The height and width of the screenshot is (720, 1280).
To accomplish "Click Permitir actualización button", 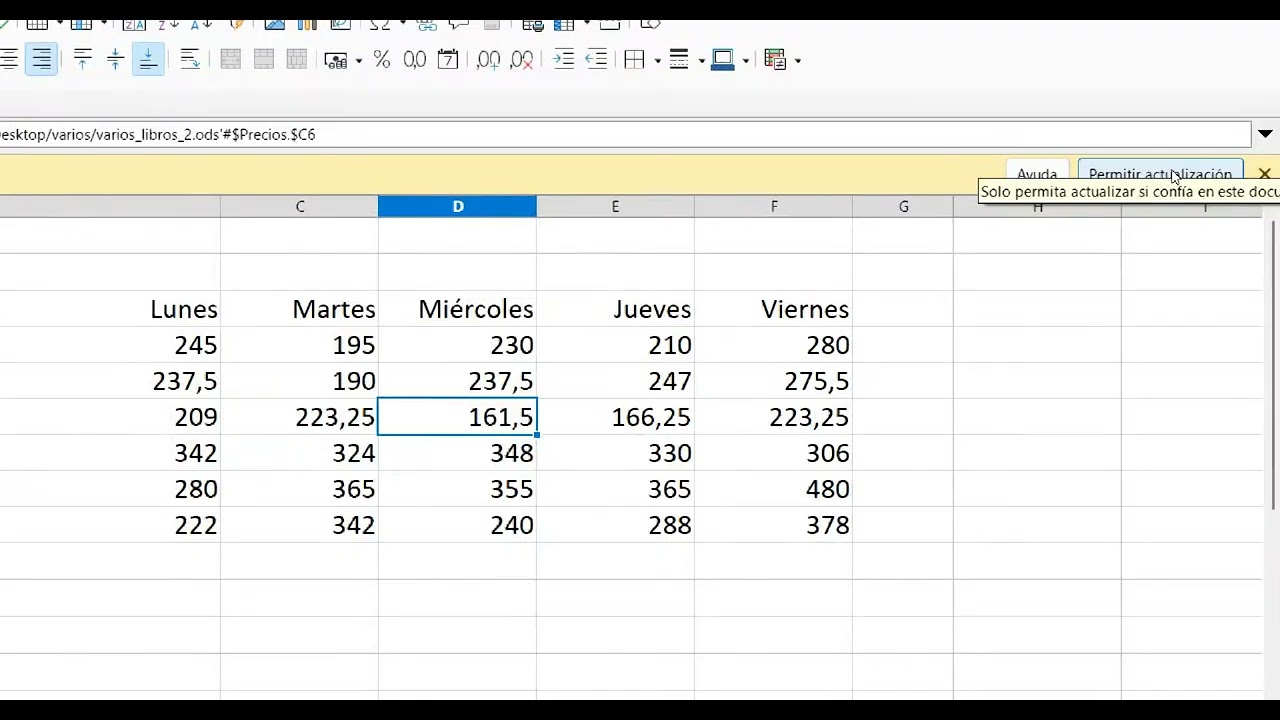I will pos(1160,175).
